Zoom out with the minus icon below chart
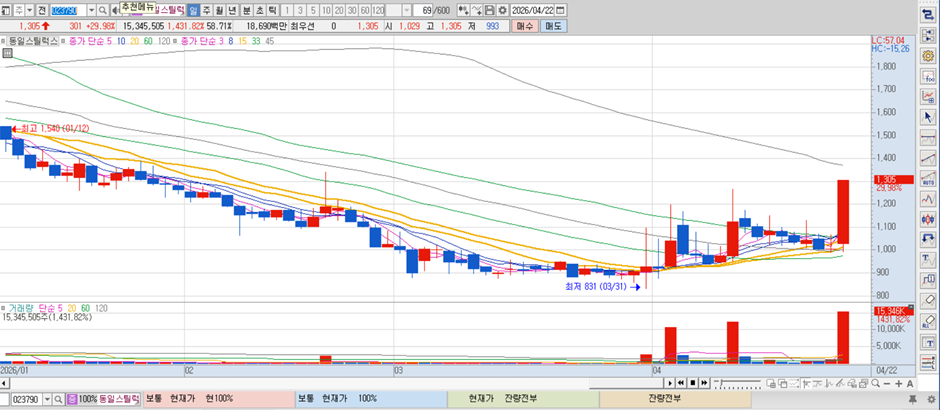Viewport: 940px width, 410px height. [x=887, y=384]
